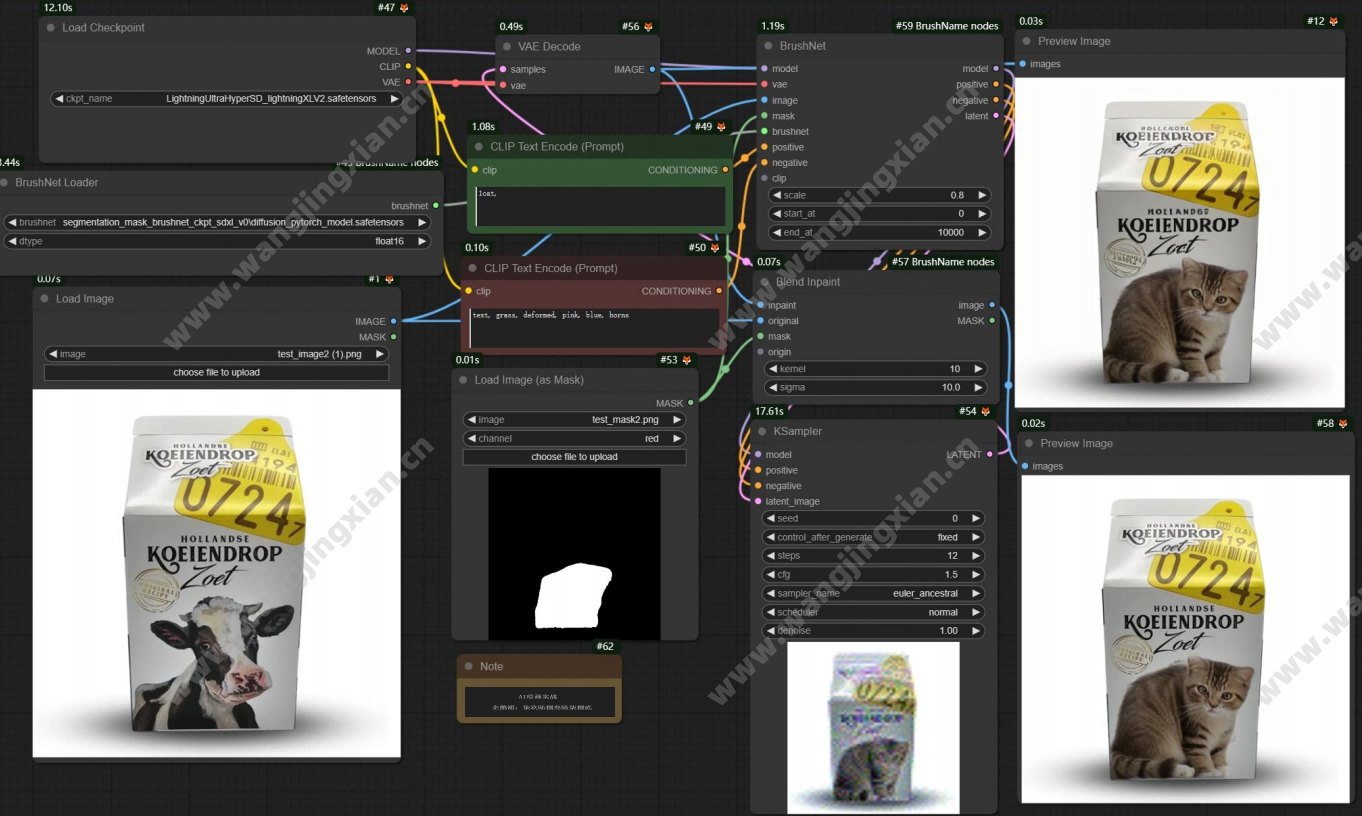The image size is (1362, 816).
Task: Click the positive prompt text box containing 1cat
Action: click(x=600, y=206)
